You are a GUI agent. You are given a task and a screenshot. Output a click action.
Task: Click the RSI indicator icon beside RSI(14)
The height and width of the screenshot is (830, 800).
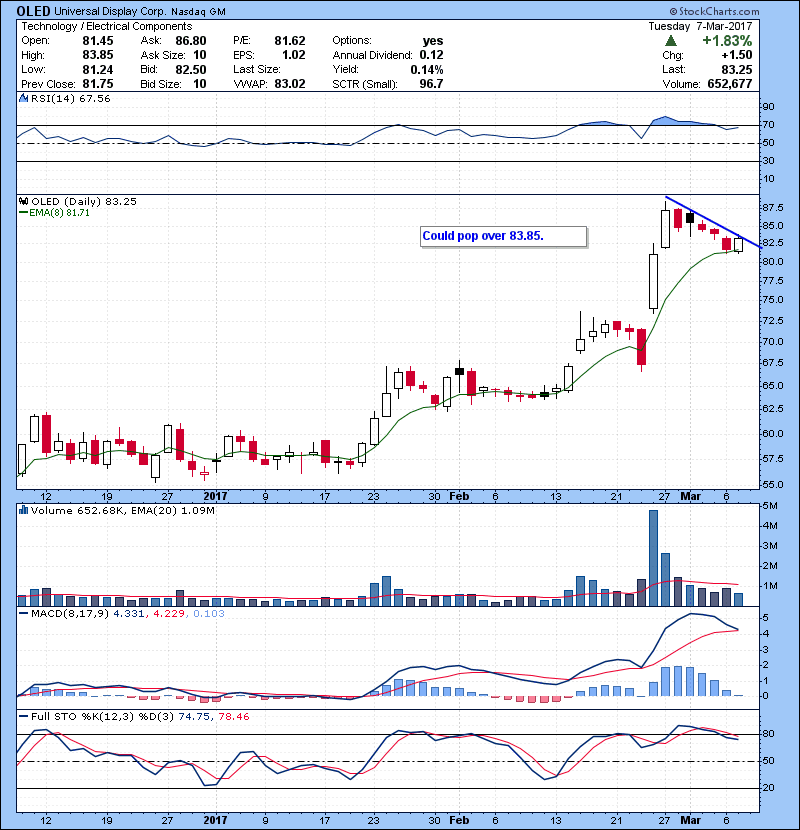(x=23, y=98)
